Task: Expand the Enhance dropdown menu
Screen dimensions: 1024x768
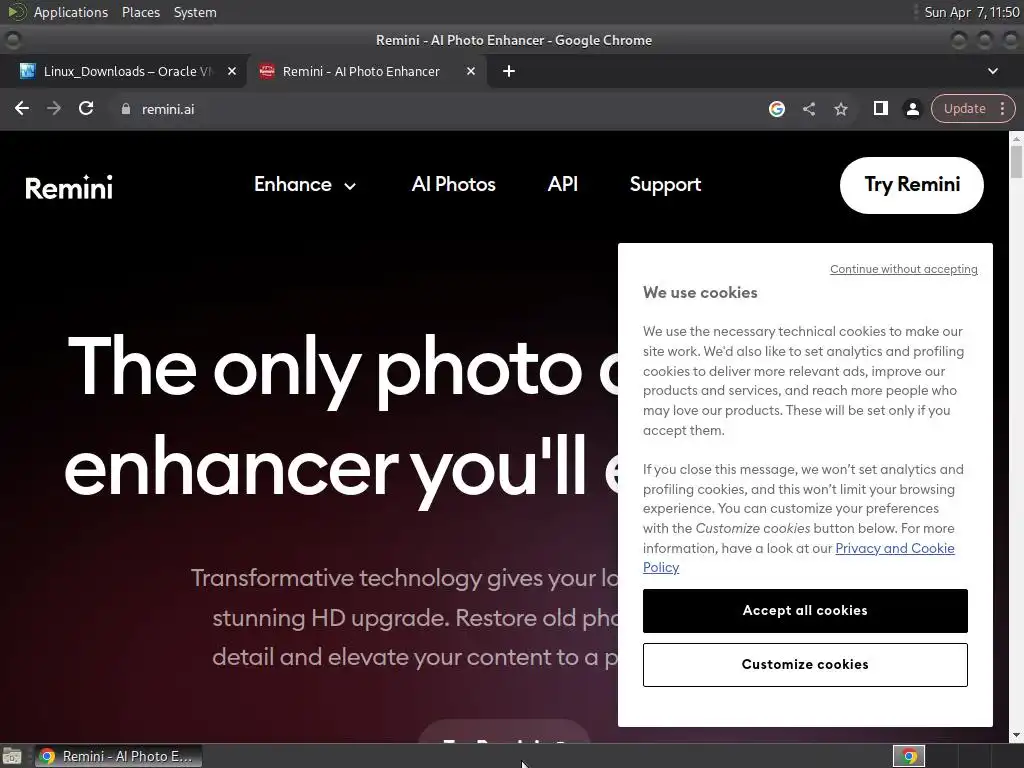Action: 304,185
